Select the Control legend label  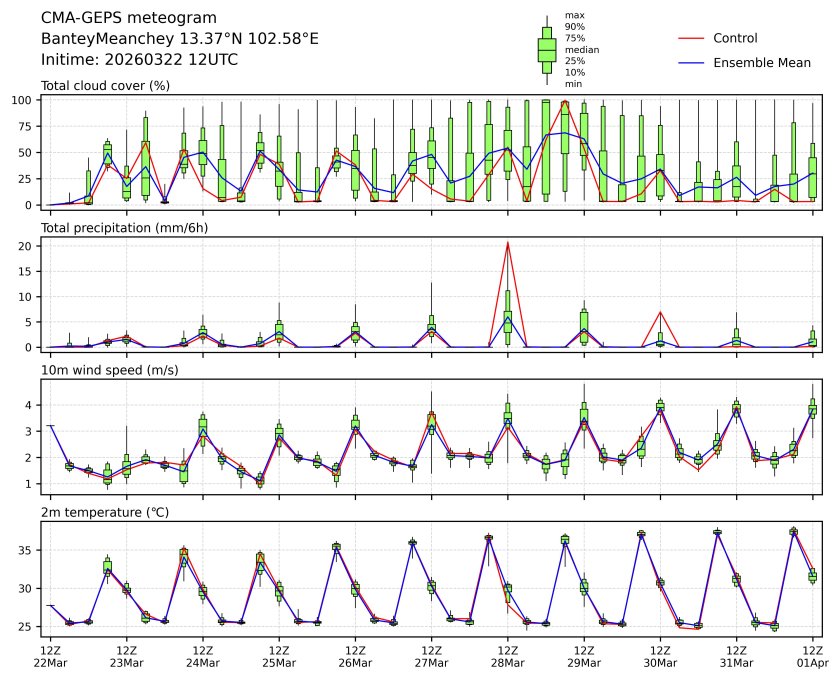pyautogui.click(x=735, y=38)
